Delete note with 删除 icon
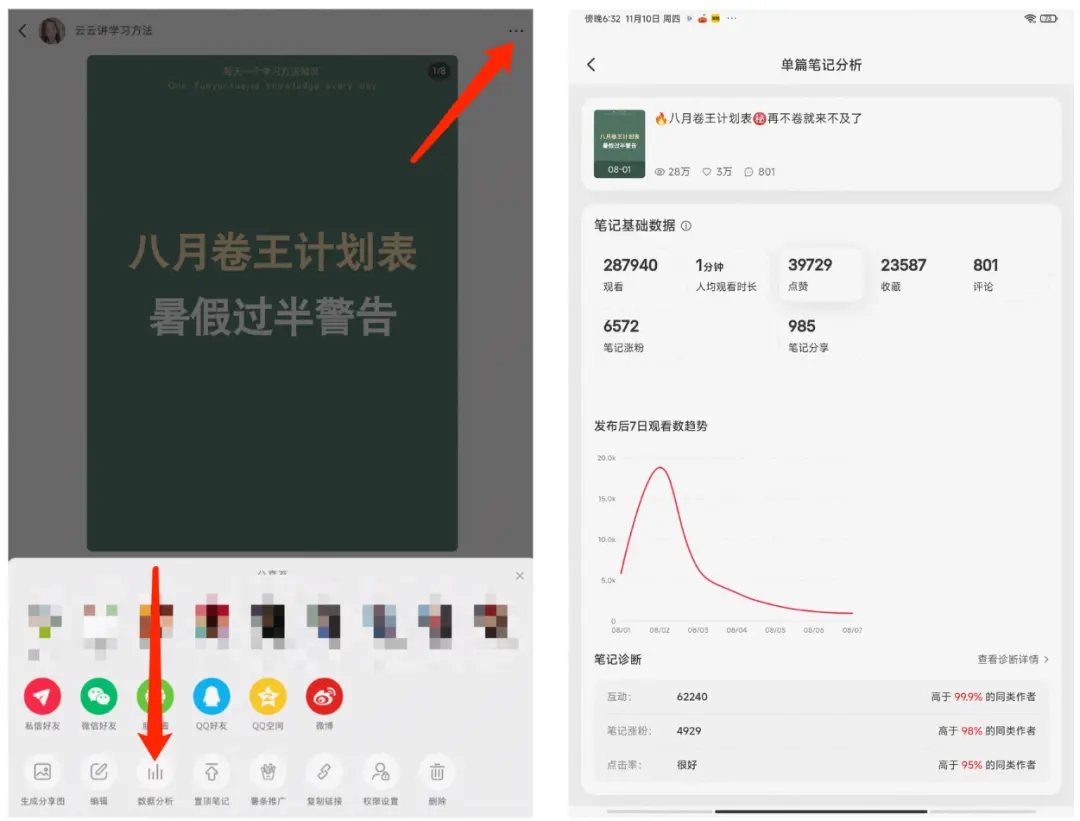Screen dimensions: 1080x821 coord(437,772)
